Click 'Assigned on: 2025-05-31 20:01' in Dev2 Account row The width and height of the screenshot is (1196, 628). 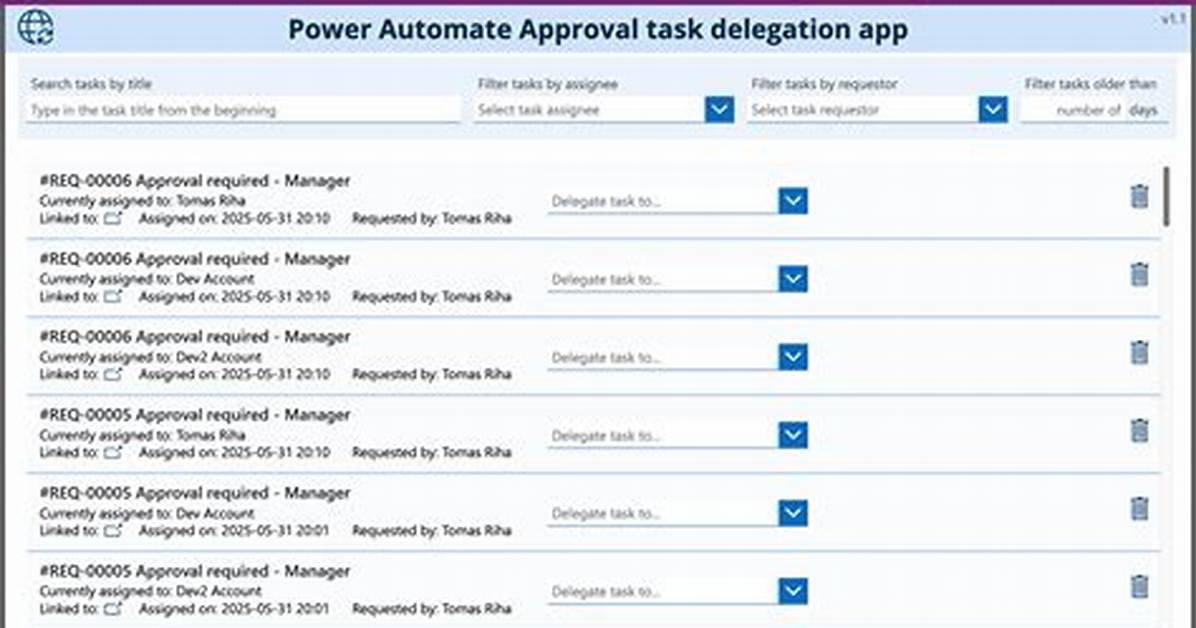coord(234,609)
